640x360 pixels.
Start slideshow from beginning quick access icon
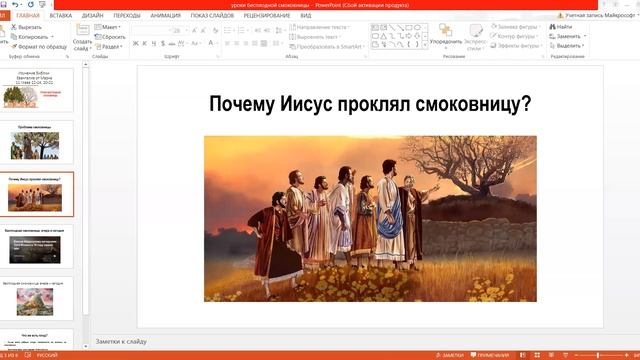42,4
